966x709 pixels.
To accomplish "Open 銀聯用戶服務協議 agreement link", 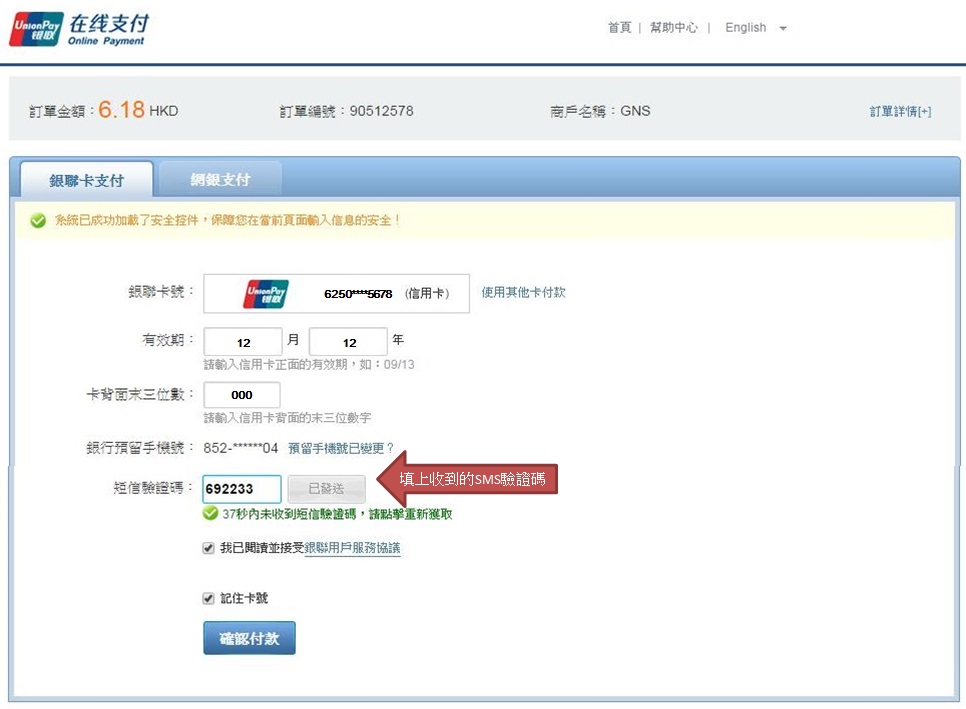I will [352, 548].
